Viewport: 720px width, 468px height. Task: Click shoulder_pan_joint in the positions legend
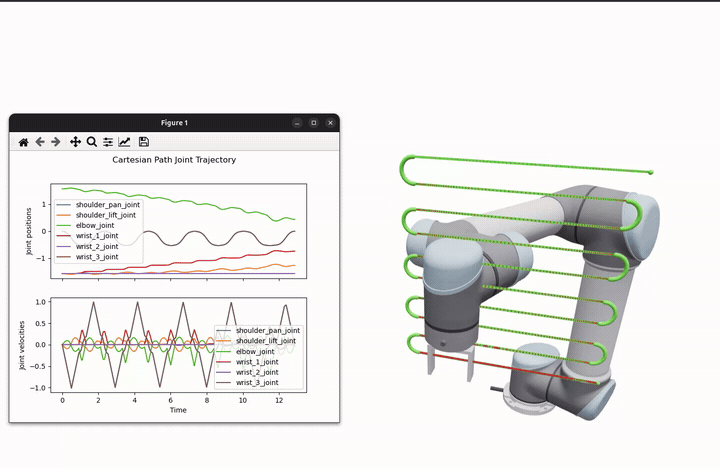[x=108, y=205]
